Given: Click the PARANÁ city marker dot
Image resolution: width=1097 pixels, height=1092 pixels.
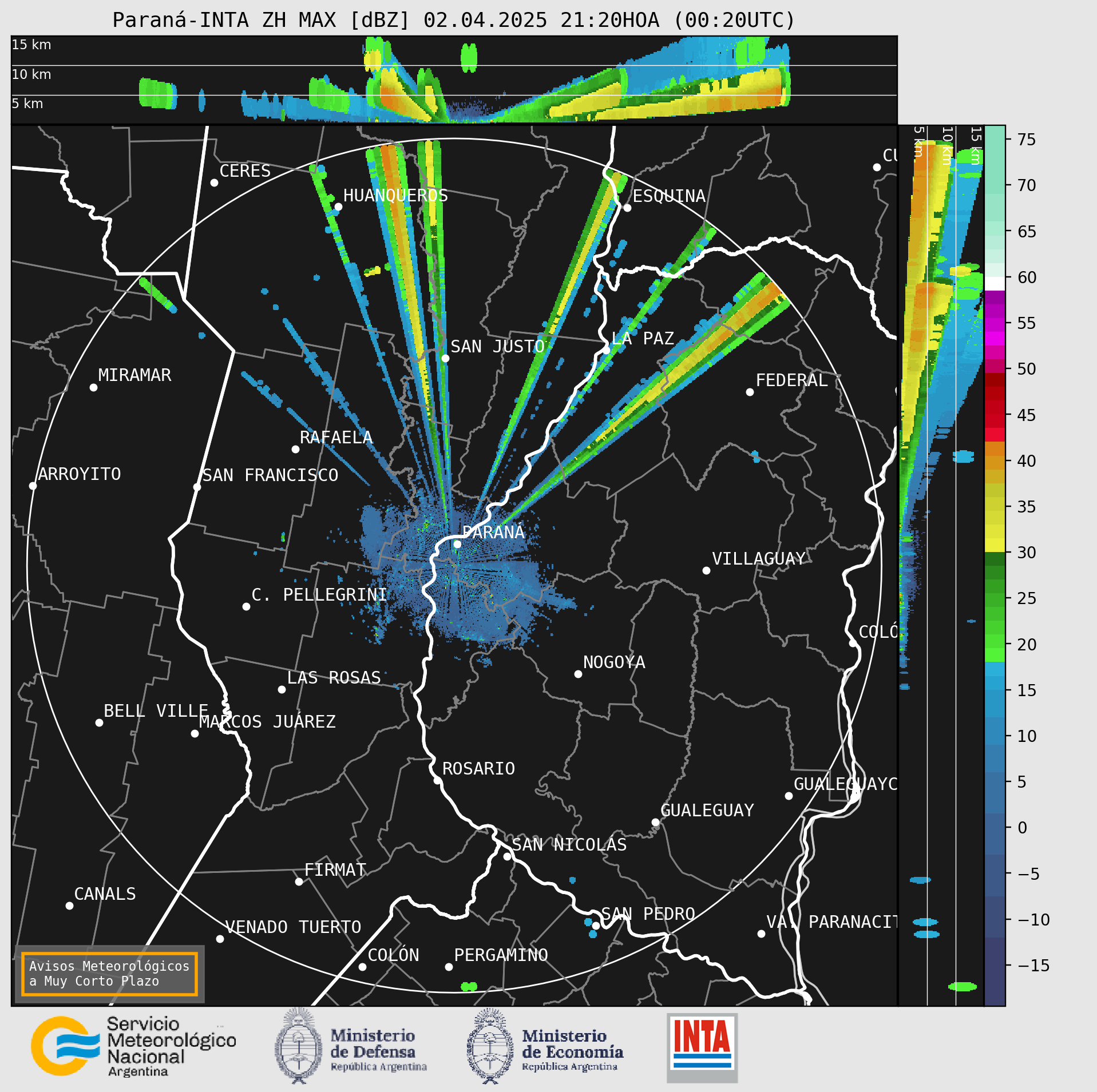Looking at the screenshot, I should pyautogui.click(x=457, y=544).
